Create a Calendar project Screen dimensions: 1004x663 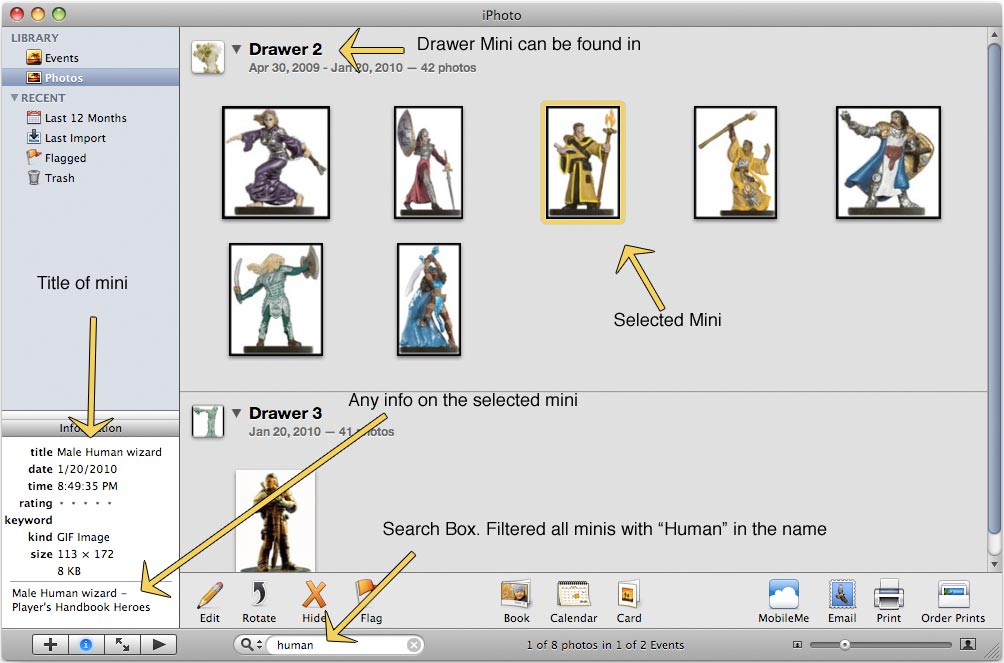(574, 602)
